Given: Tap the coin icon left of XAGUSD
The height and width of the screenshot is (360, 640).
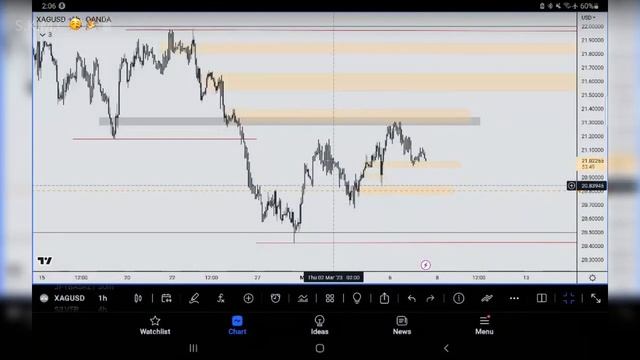Looking at the screenshot, I should pos(44,298).
